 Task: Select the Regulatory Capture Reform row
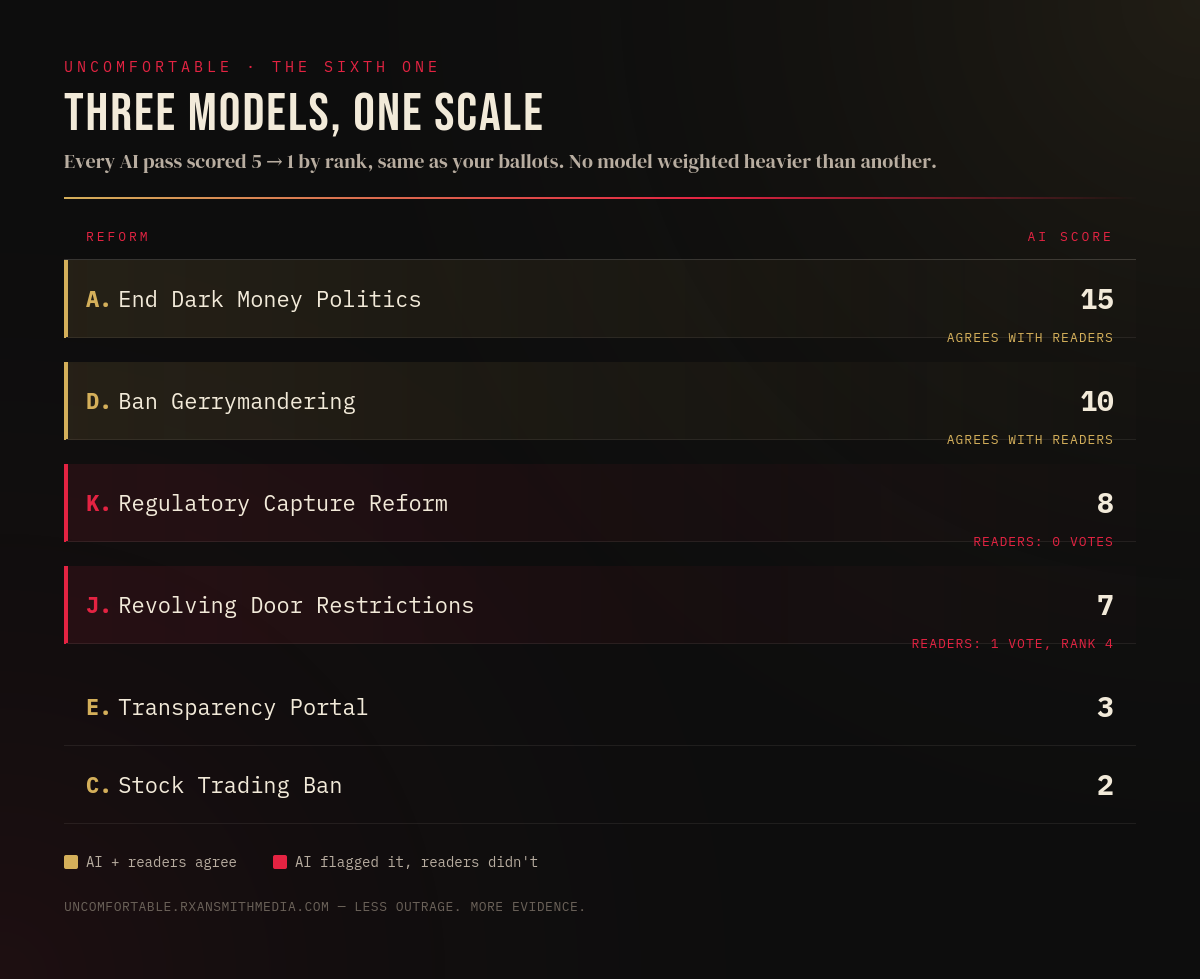tap(600, 503)
